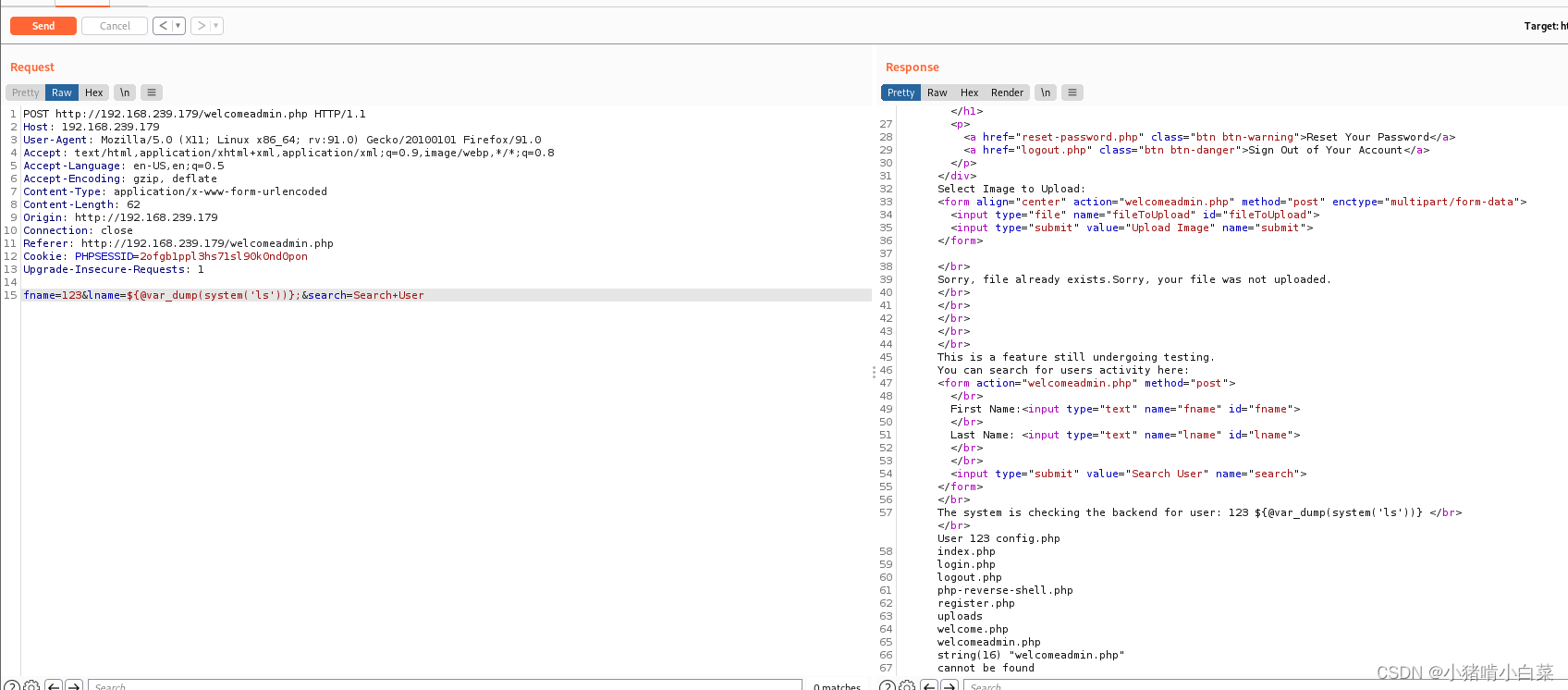1568x690 pixels.
Task: Click the '0 matches' search counter
Action: pyautogui.click(x=837, y=686)
